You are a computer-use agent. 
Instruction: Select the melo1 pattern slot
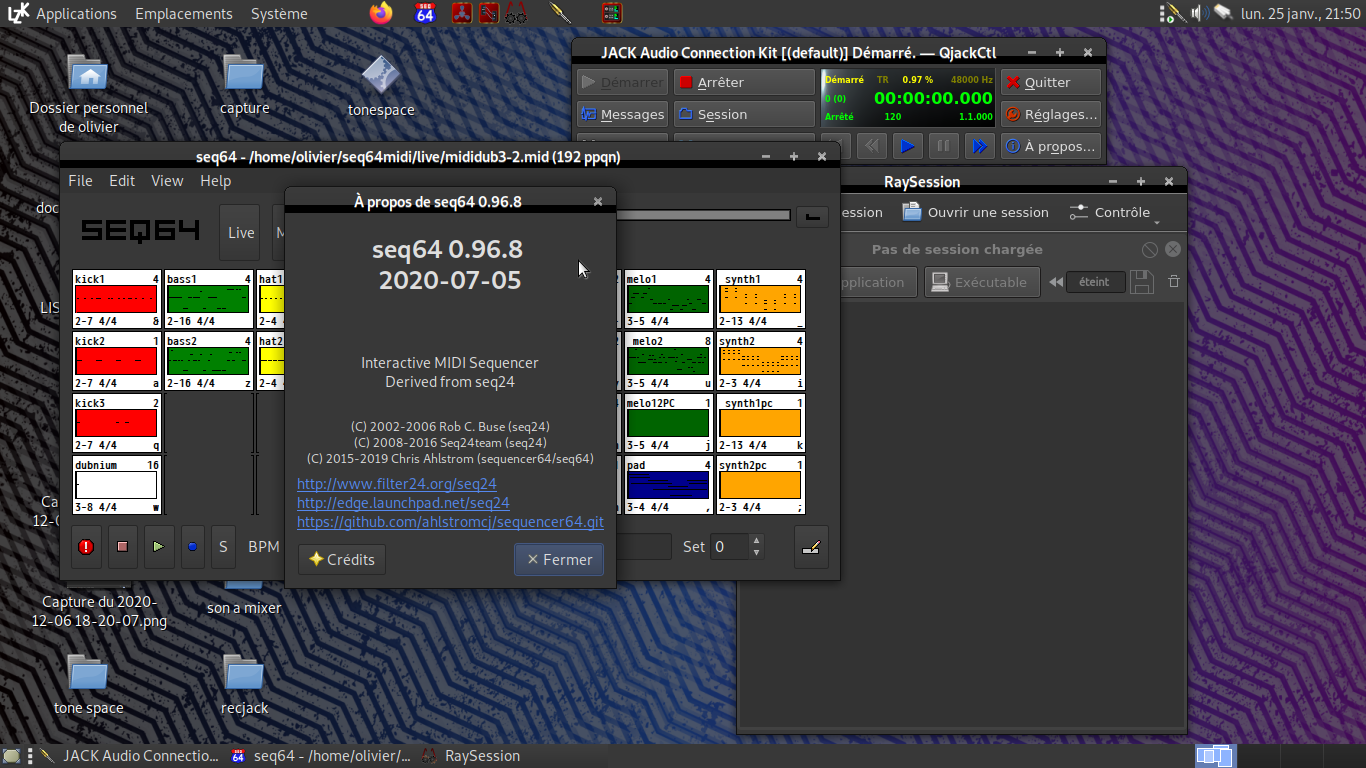pyautogui.click(x=669, y=299)
